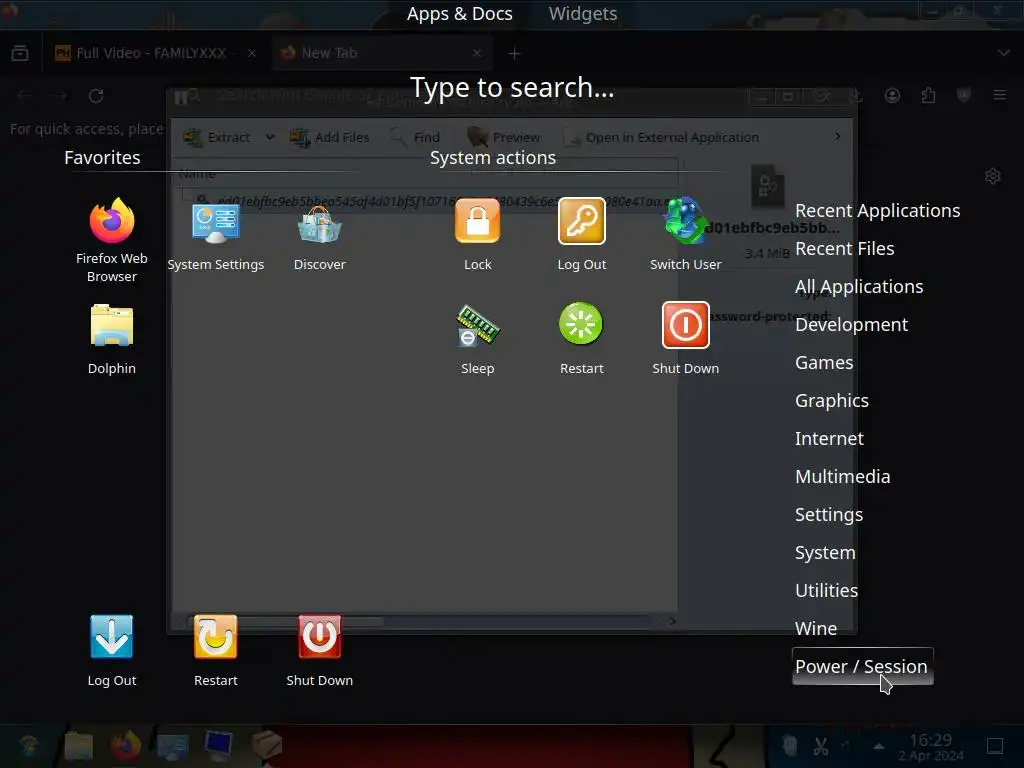1024x768 pixels.
Task: Select the Games category
Action: point(824,362)
